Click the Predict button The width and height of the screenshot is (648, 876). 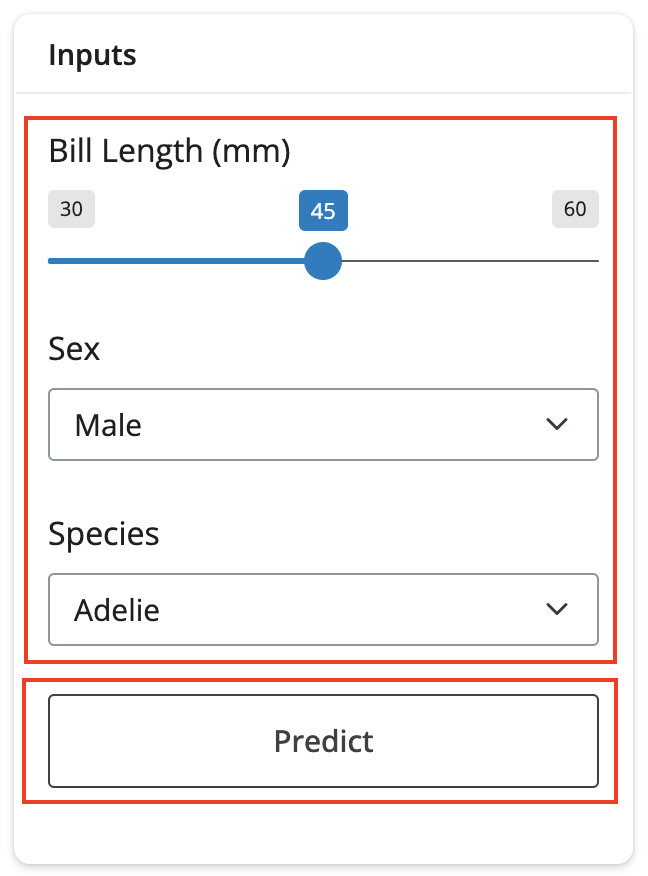(x=323, y=741)
